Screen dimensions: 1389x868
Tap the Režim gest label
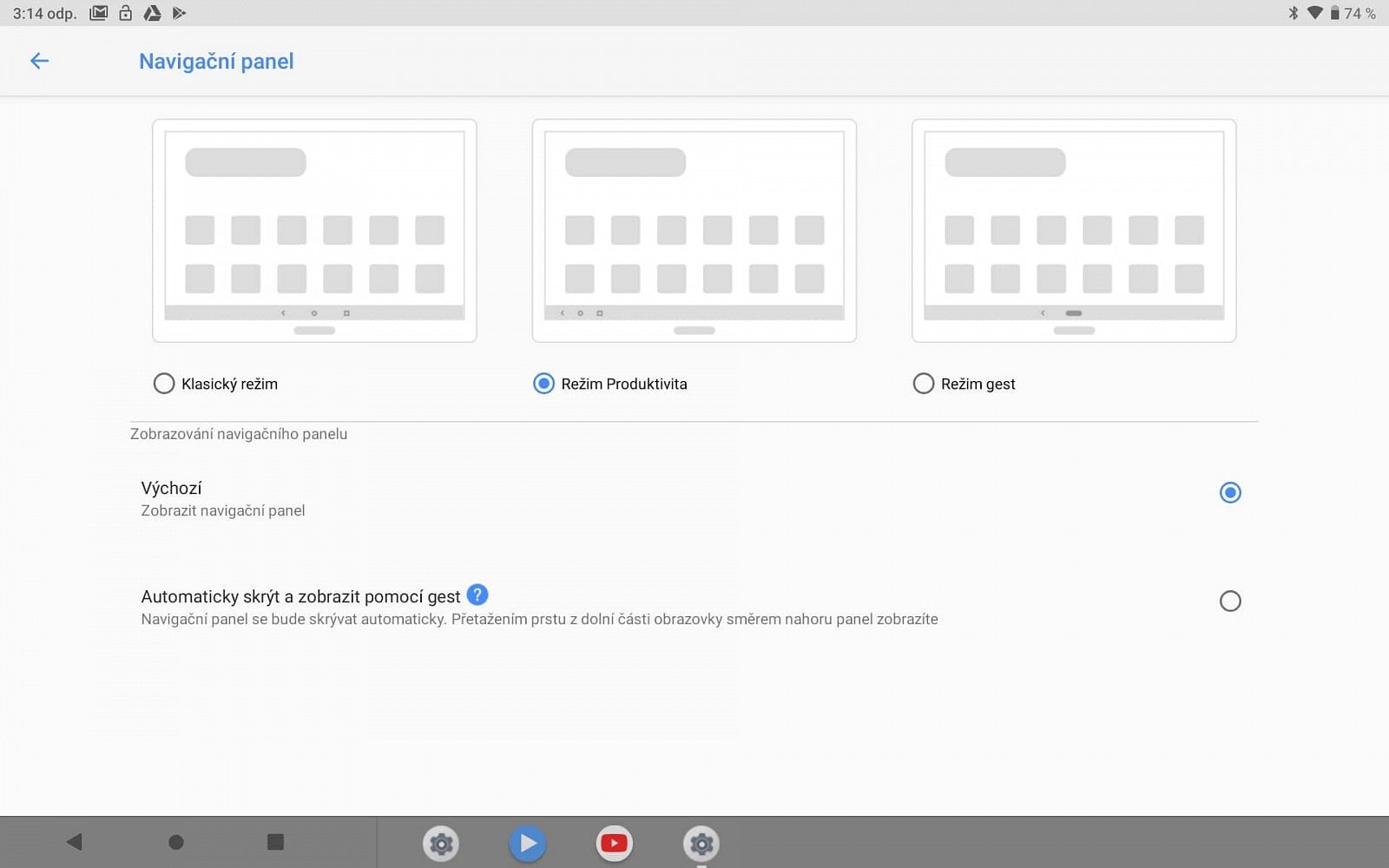click(x=978, y=384)
